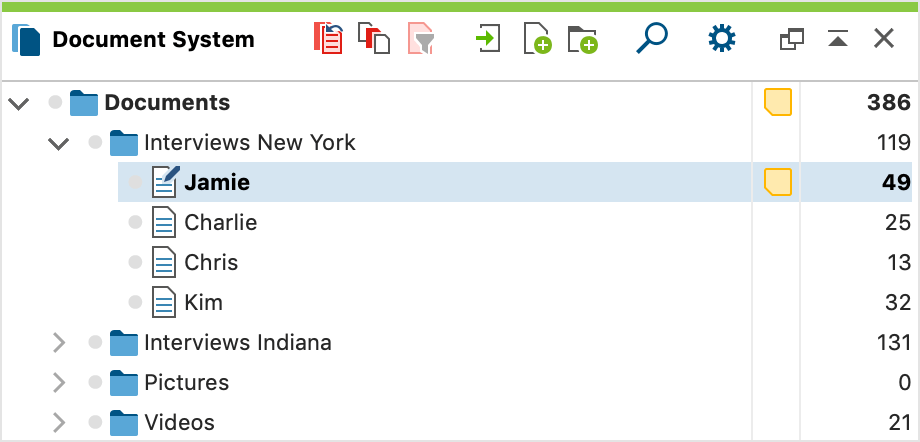Click the document filter funnel icon
The height and width of the screenshot is (442, 920).
(421, 39)
